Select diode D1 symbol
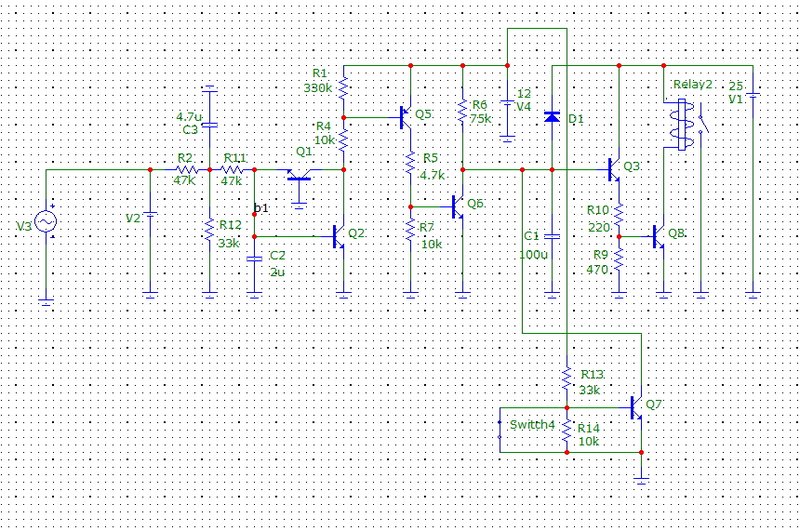 552,117
